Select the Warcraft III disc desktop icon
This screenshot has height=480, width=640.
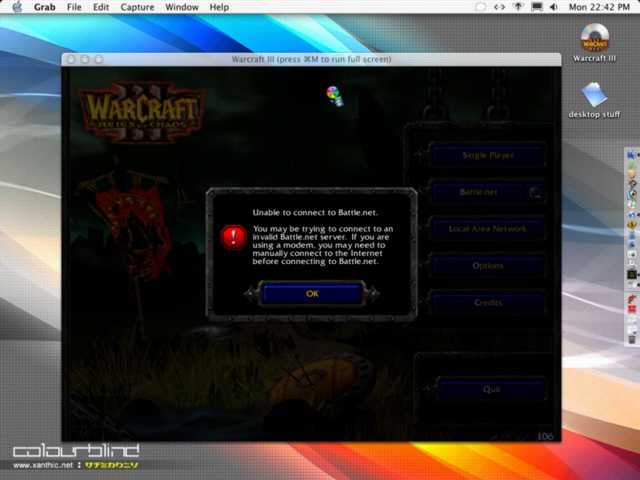(x=595, y=38)
